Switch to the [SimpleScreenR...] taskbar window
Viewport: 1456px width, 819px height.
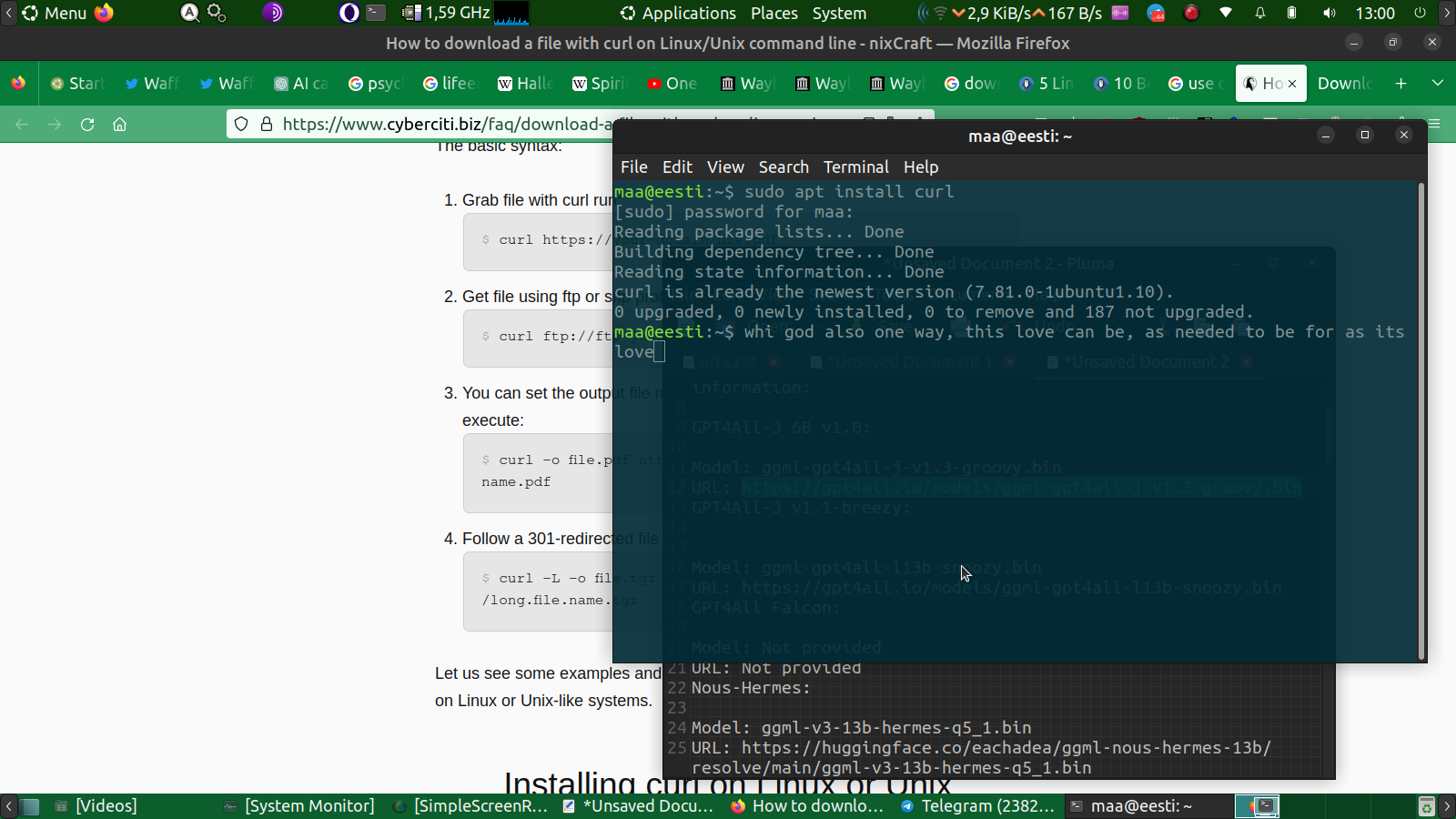tap(471, 806)
